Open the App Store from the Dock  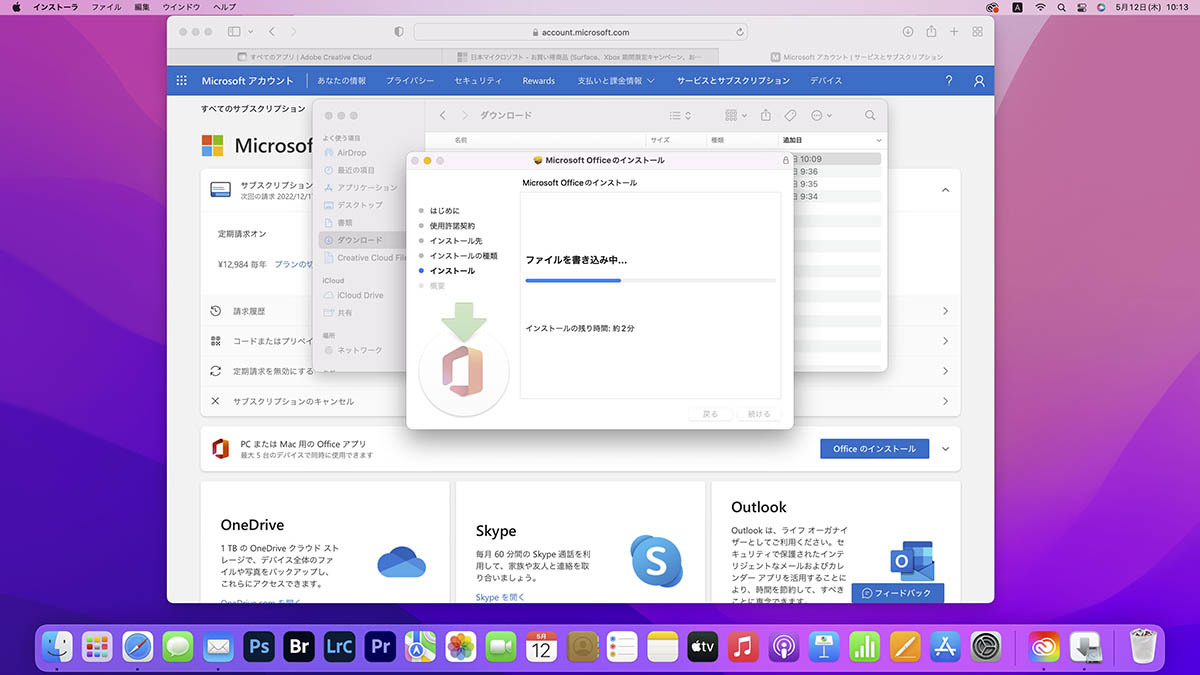click(945, 647)
